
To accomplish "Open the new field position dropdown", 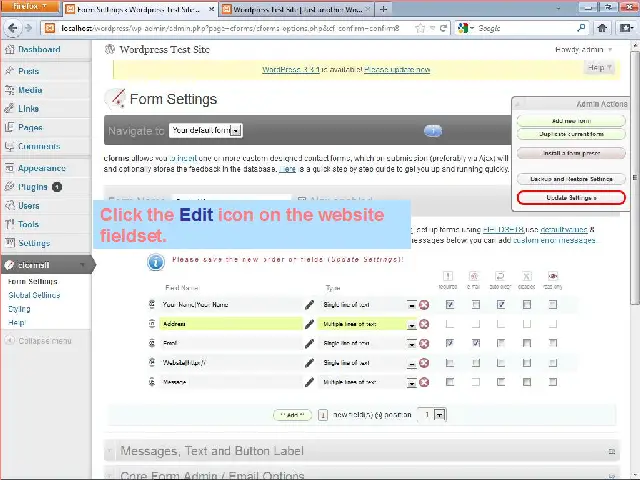I will [432, 415].
